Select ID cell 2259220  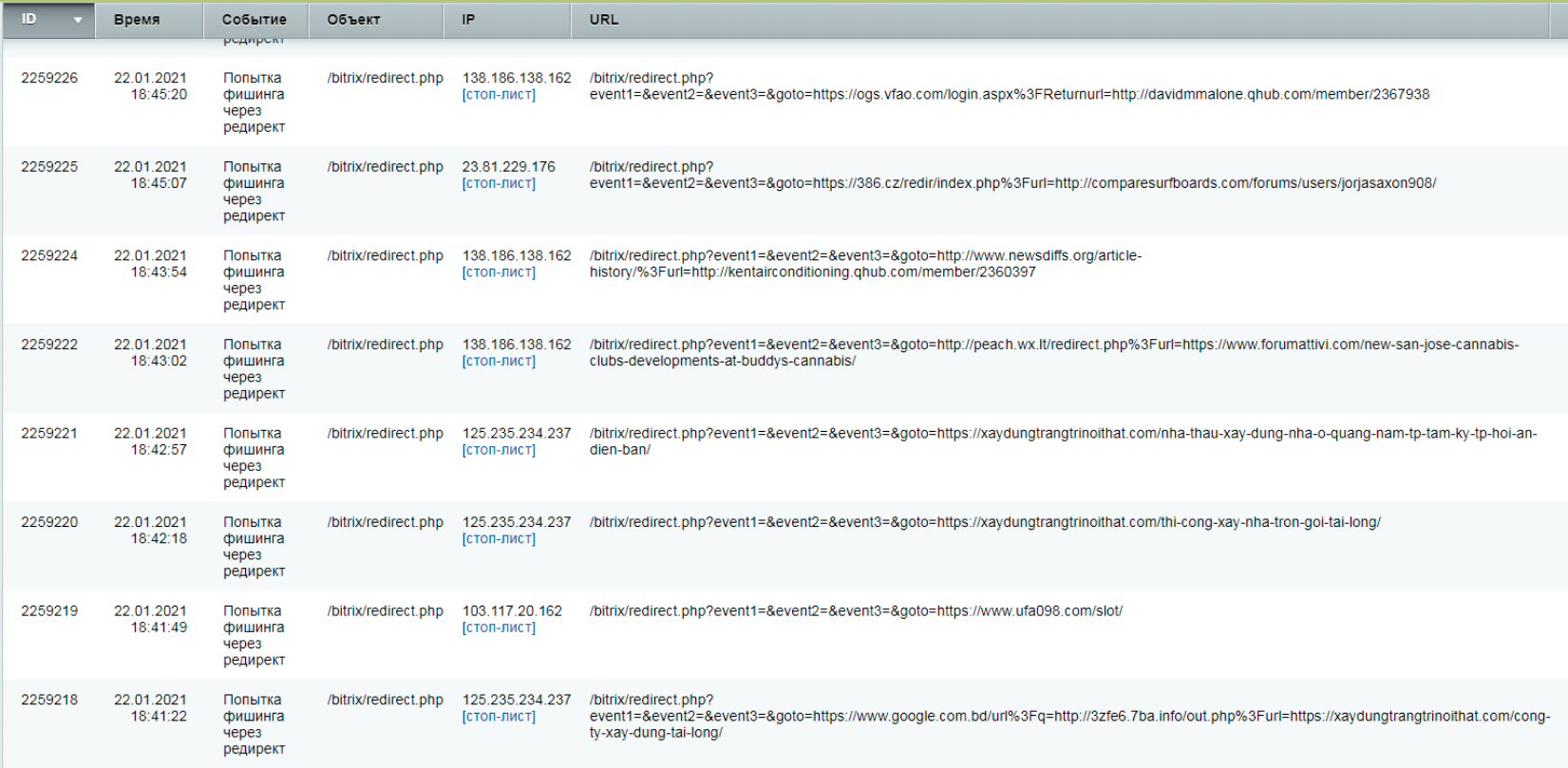49,522
